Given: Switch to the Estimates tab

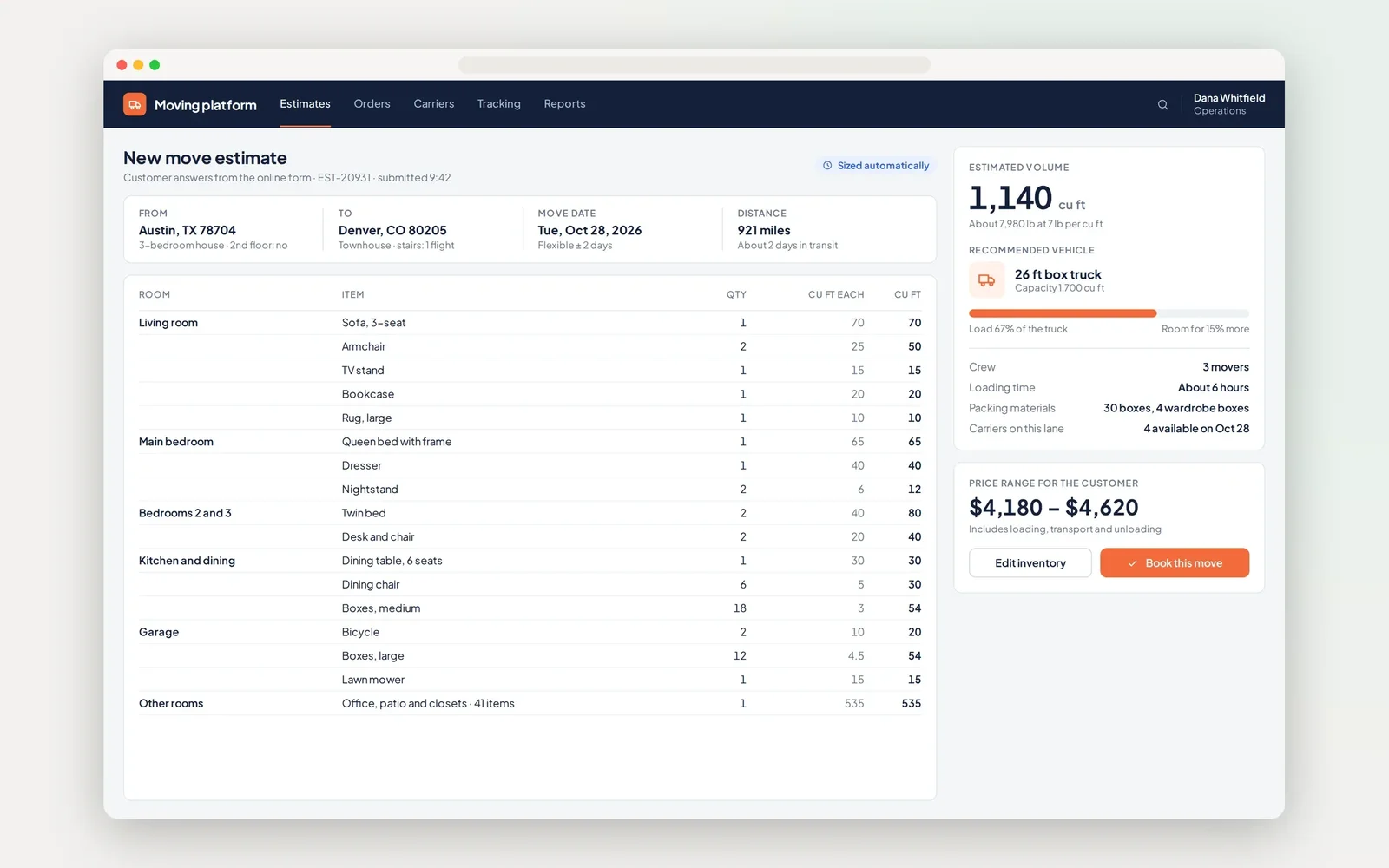Looking at the screenshot, I should pos(305,104).
